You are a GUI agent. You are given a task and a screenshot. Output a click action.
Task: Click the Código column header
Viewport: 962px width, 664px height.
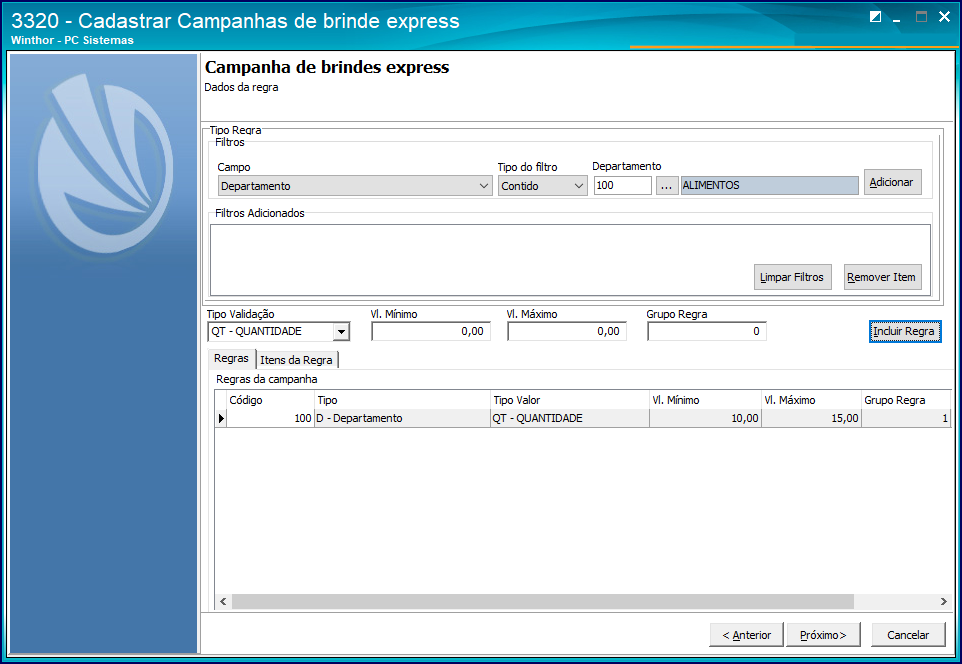pos(270,400)
